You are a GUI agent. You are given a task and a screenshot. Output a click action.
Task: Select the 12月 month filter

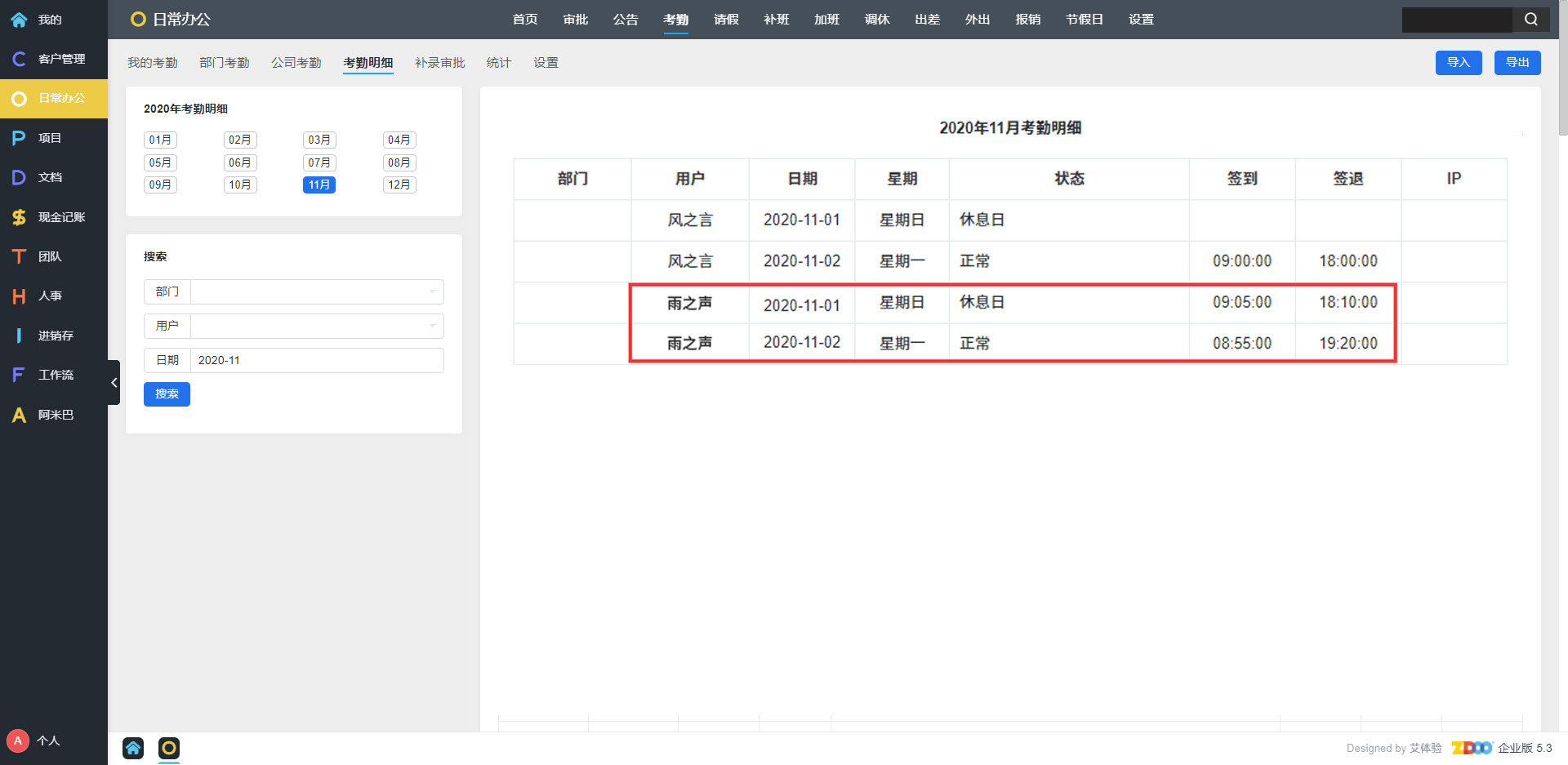coord(399,185)
